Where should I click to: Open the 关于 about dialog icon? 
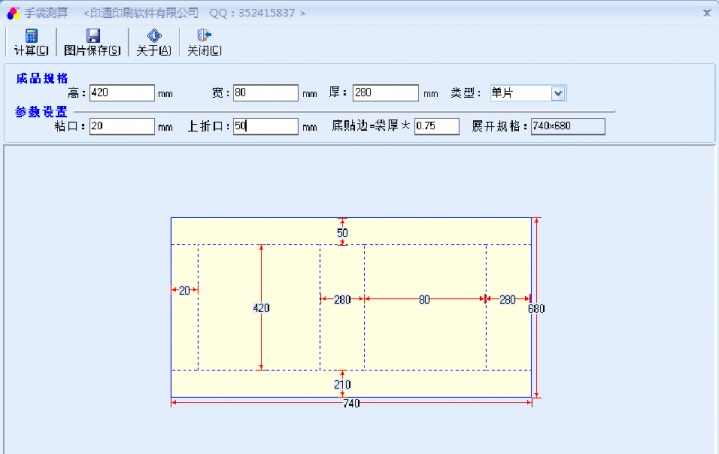(x=154, y=36)
